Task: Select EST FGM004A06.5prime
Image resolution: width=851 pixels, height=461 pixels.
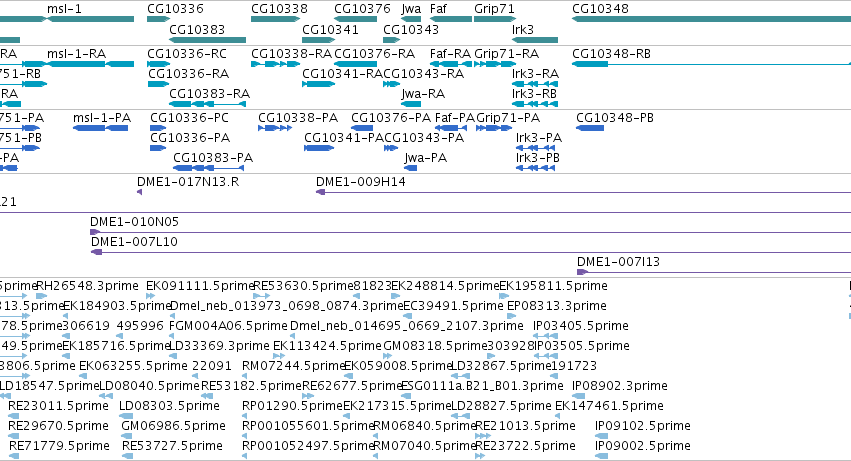Action: click(173, 336)
